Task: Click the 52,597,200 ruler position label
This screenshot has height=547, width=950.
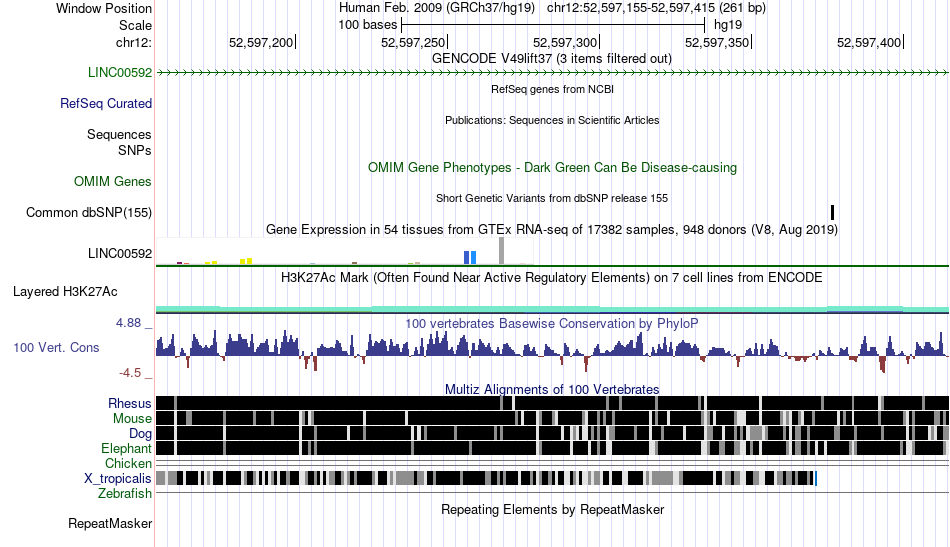Action: tap(261, 43)
